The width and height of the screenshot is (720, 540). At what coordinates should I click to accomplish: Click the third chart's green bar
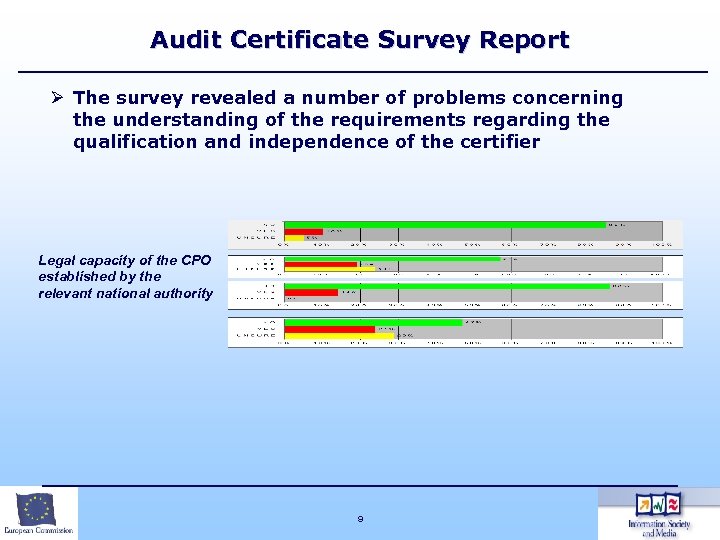pyautogui.click(x=447, y=286)
